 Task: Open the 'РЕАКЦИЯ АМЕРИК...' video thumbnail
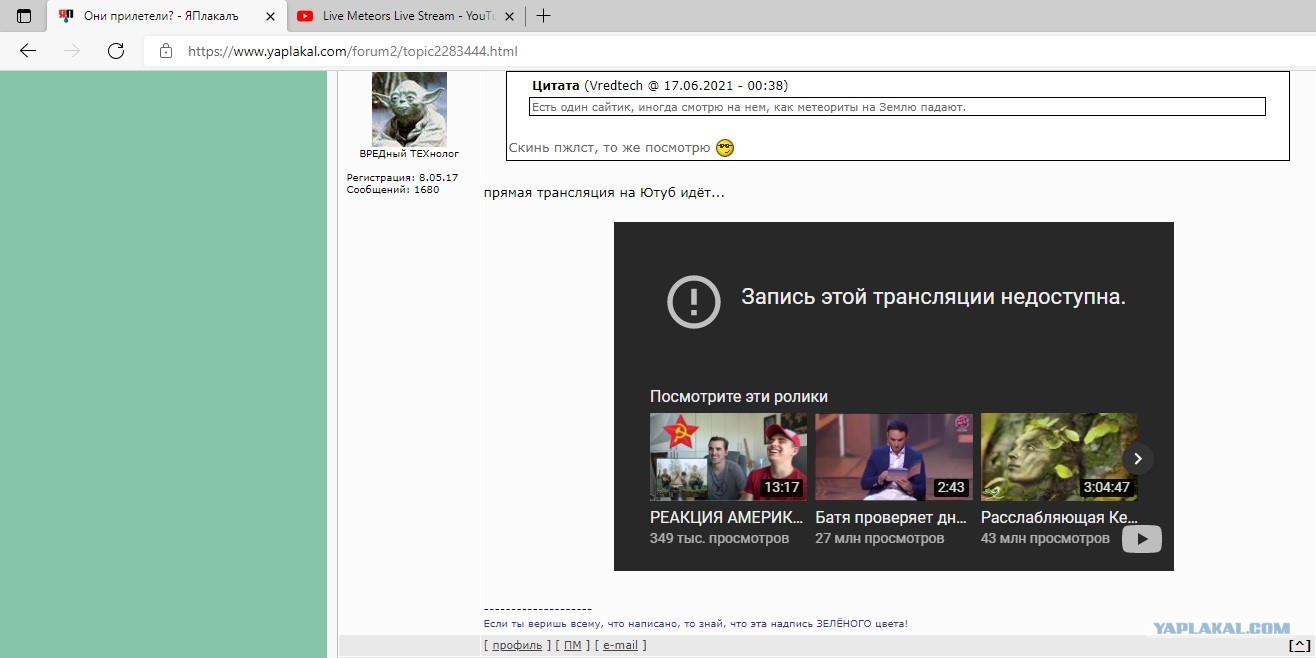pos(728,457)
